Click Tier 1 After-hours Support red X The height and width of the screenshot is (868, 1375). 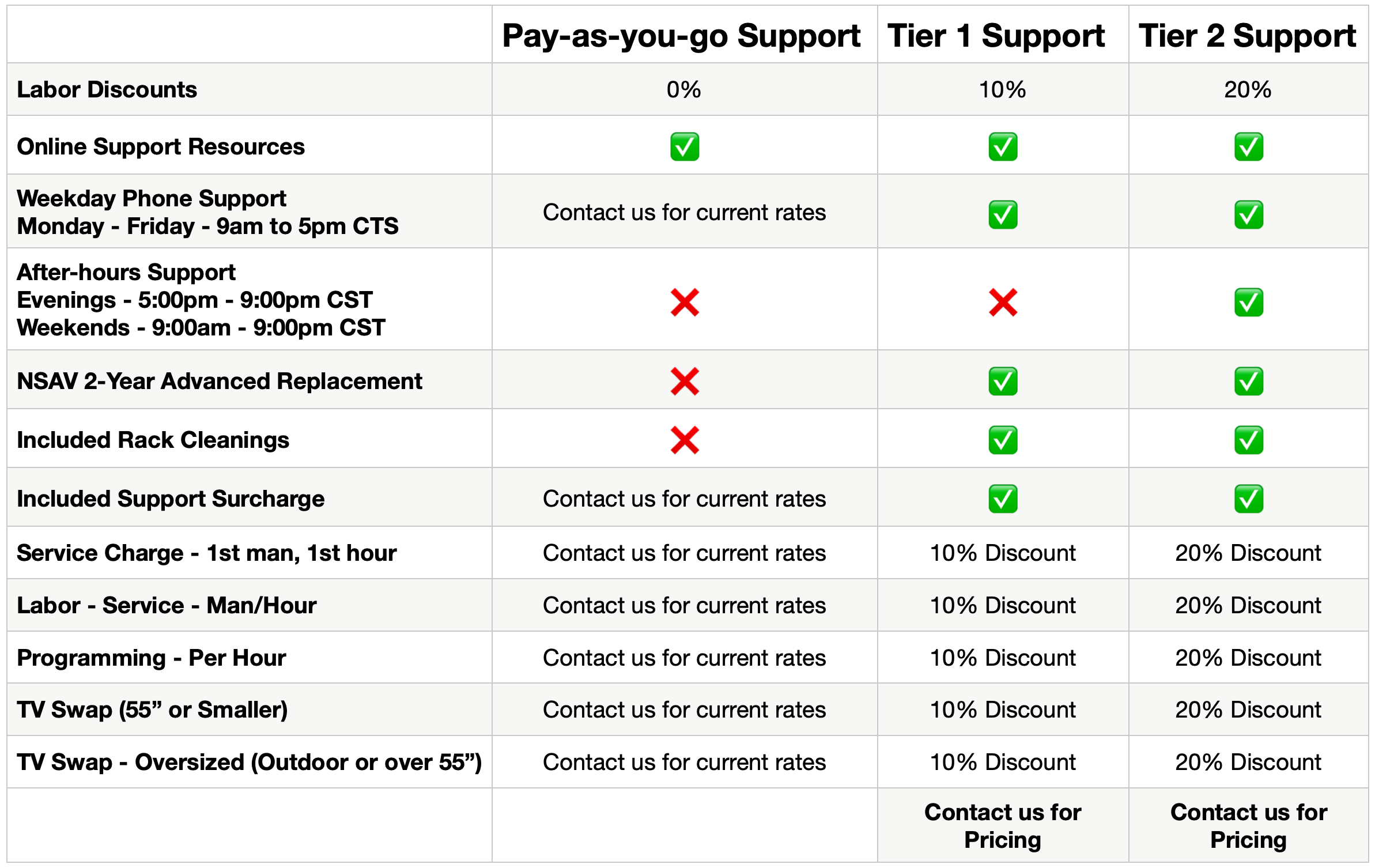(1003, 303)
